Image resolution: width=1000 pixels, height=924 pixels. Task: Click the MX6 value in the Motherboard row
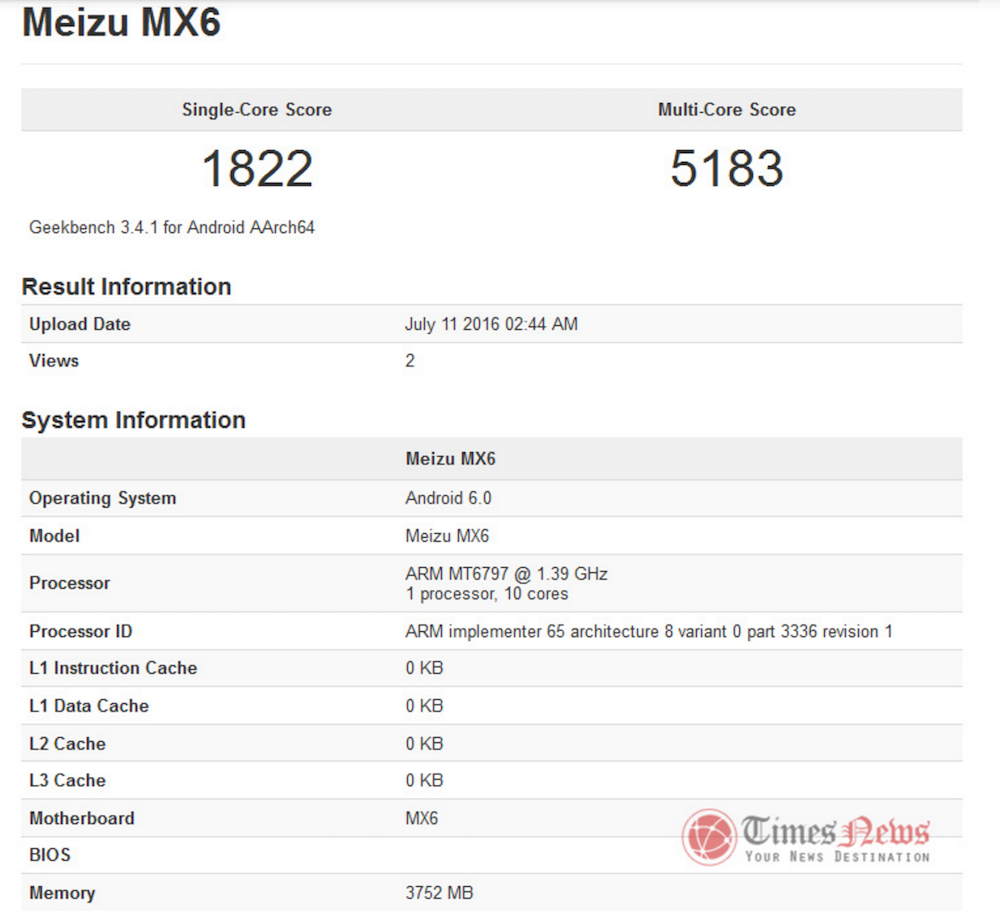pos(421,818)
